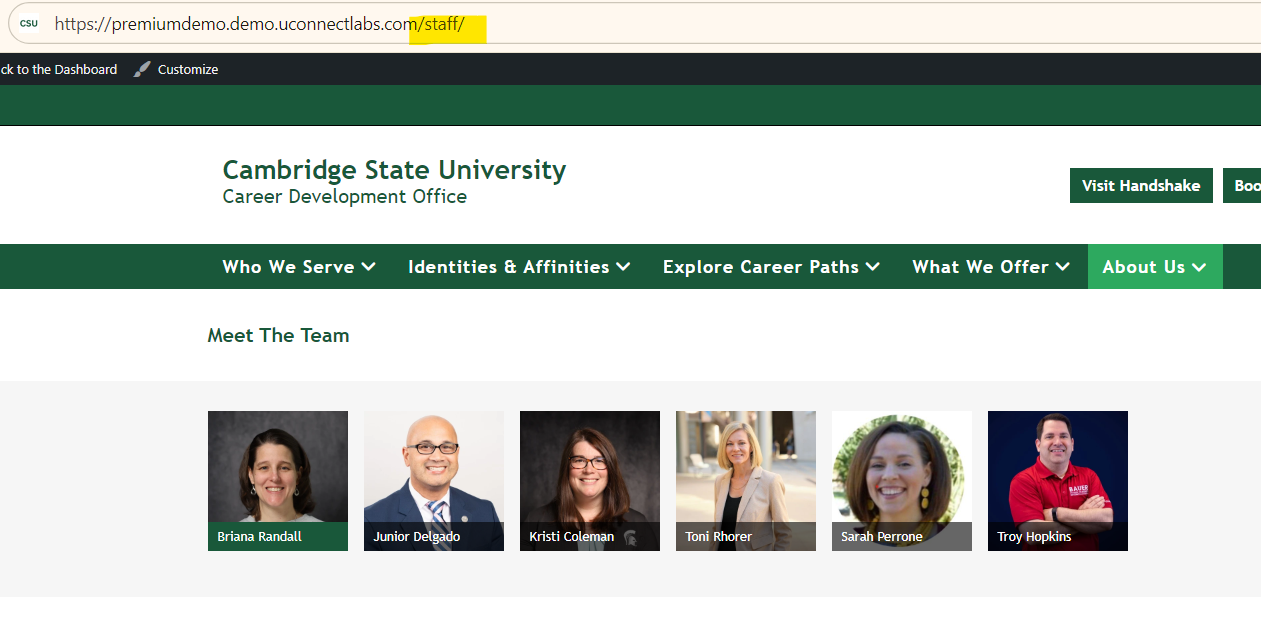Expand the What We Offer menu
Viewport: 1261px width, 619px height.
(x=990, y=267)
